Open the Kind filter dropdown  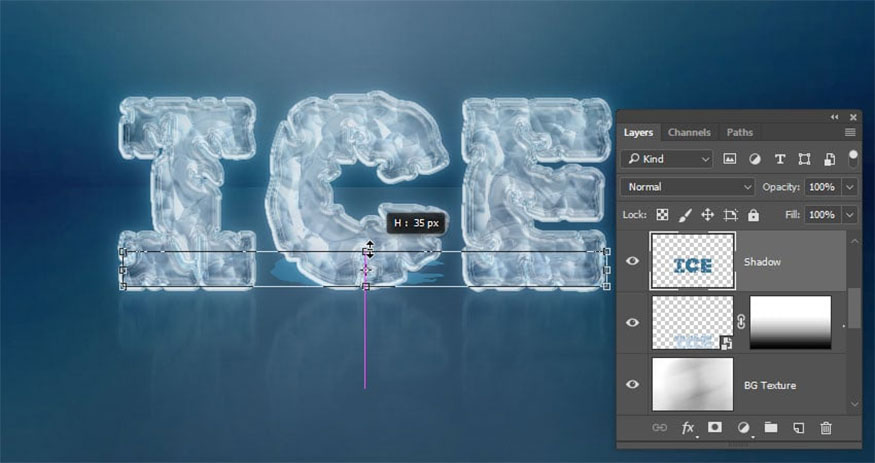click(x=667, y=159)
